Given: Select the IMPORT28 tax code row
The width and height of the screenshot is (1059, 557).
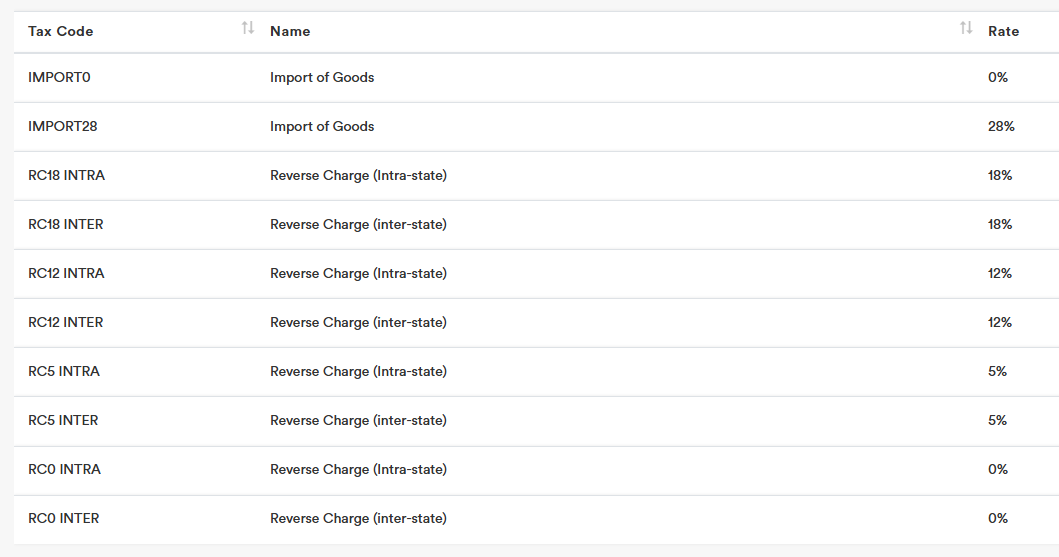Looking at the screenshot, I should [x=63, y=126].
